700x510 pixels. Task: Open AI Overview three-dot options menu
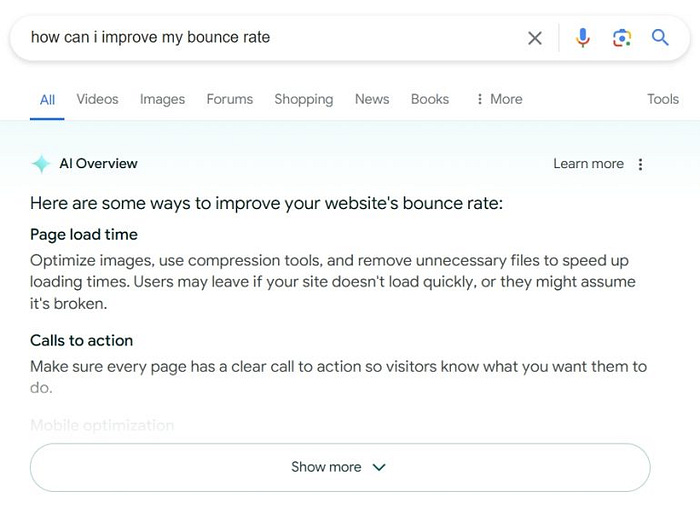coord(641,164)
